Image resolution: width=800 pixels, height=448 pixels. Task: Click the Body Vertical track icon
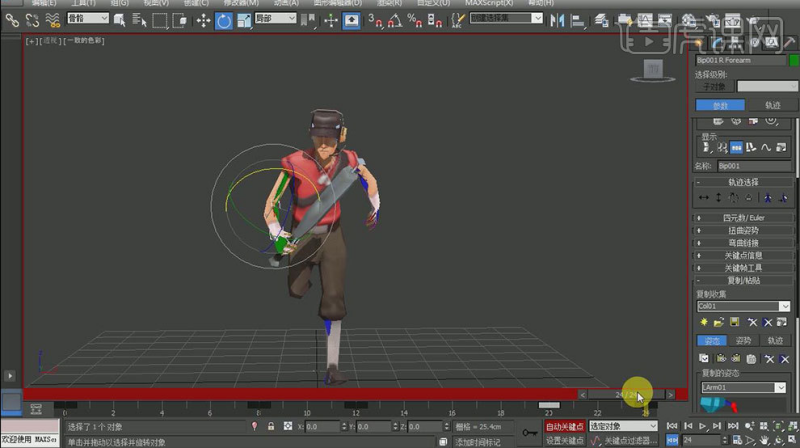[x=718, y=197]
